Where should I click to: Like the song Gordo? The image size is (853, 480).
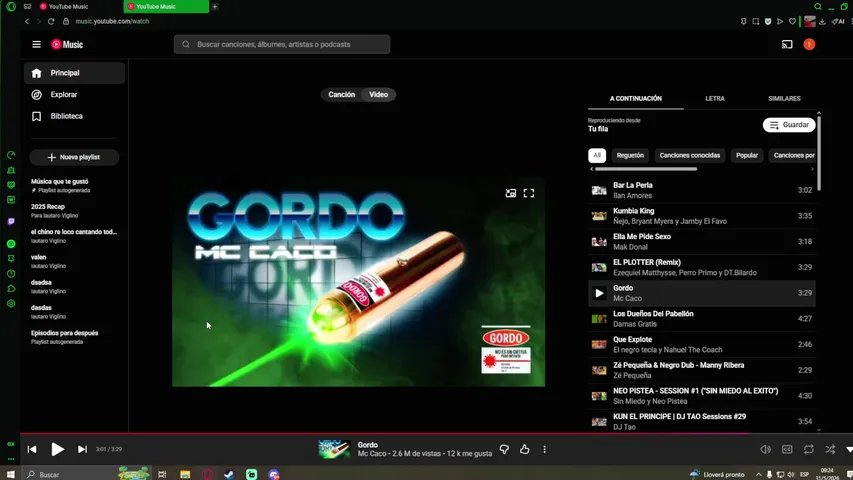point(524,450)
